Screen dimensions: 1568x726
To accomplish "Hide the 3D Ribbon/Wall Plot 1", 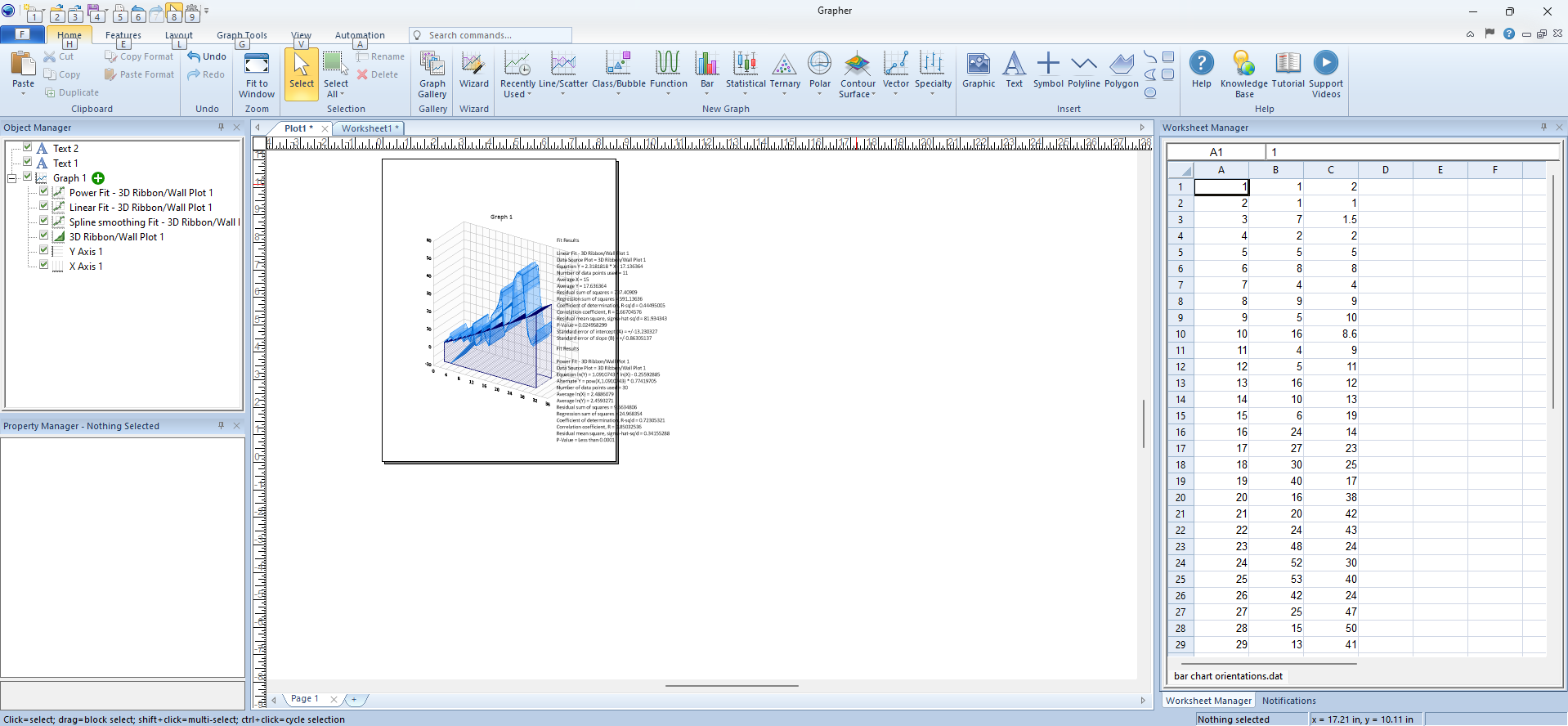I will coord(44,236).
